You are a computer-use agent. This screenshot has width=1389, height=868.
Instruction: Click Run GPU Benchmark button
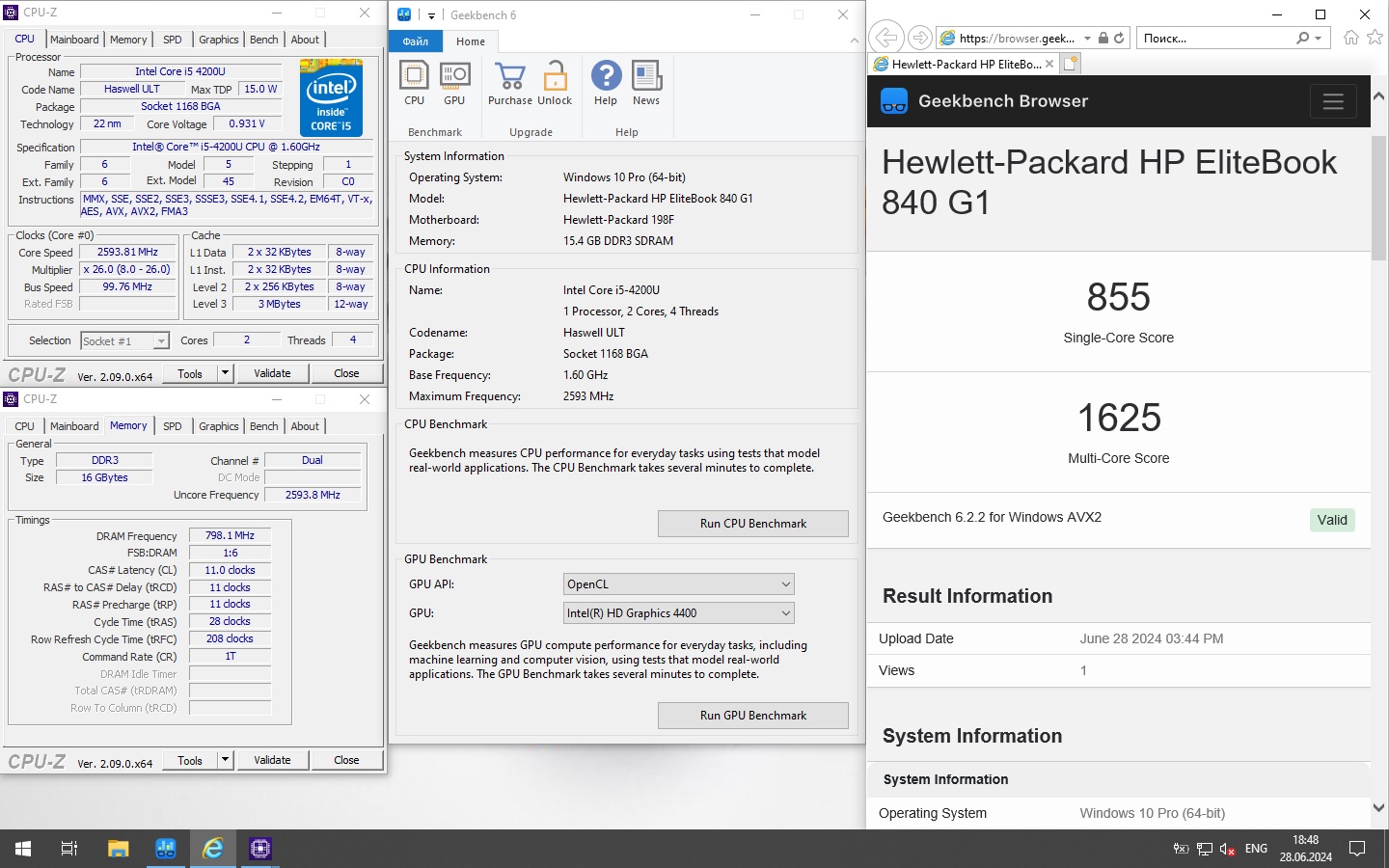click(753, 715)
